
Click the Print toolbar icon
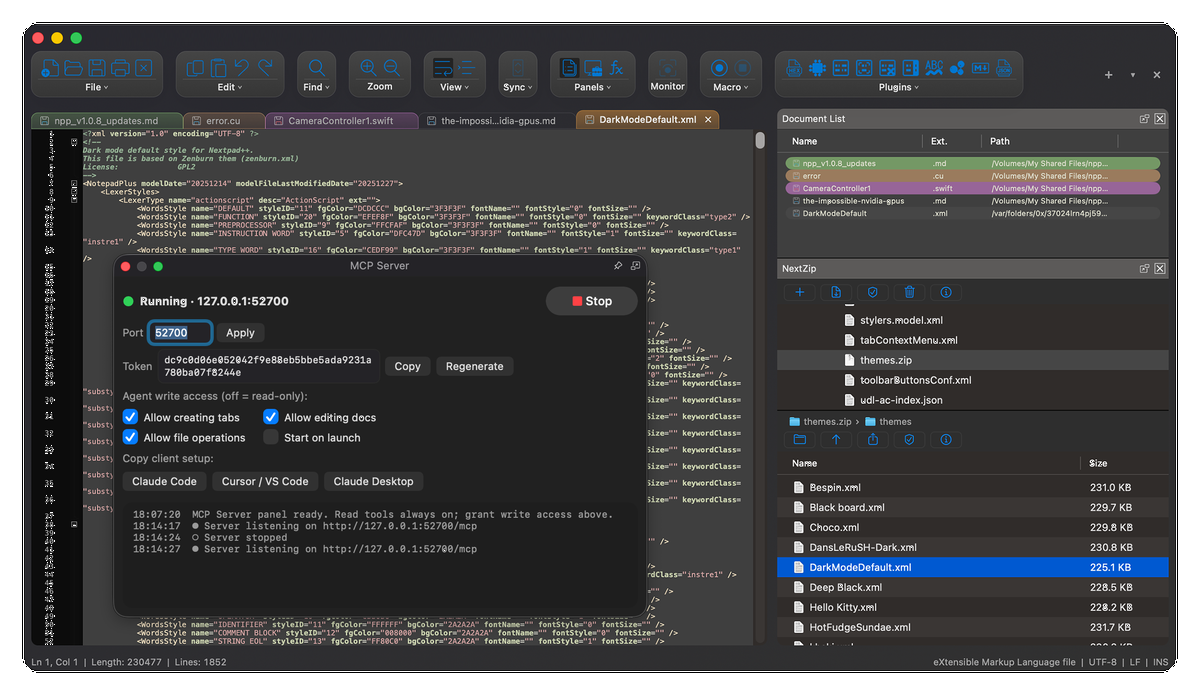[x=120, y=68]
